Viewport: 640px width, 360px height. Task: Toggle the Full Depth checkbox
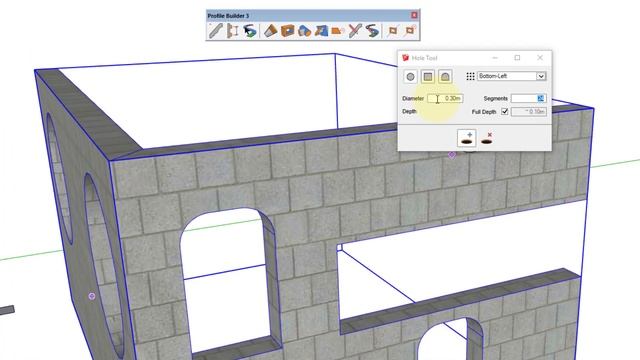coord(504,111)
